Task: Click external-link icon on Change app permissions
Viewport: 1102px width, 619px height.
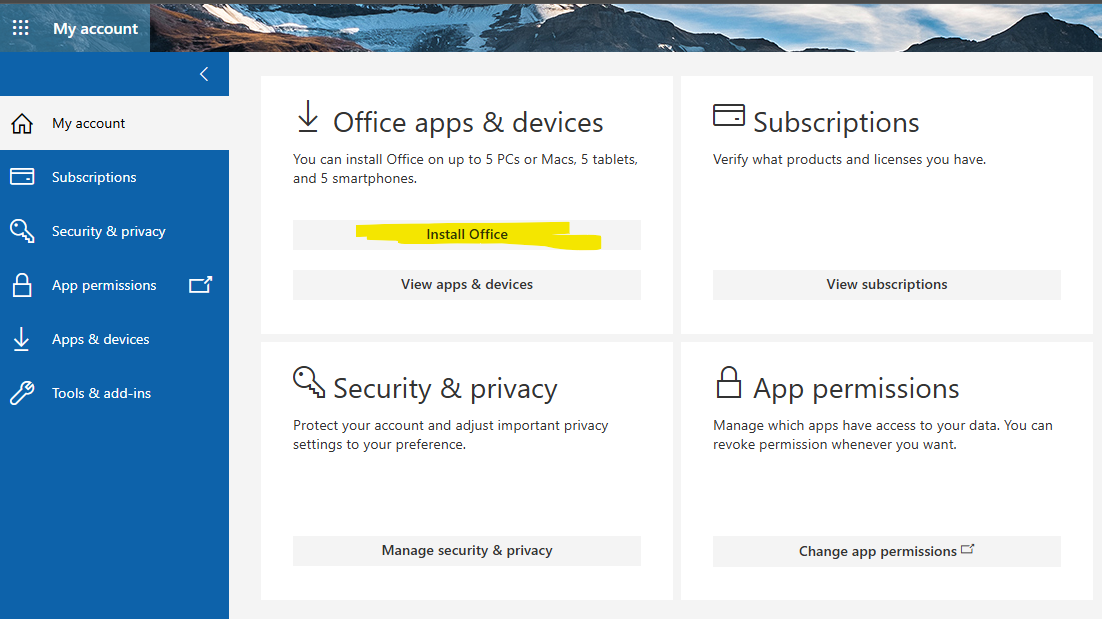Action: (x=968, y=549)
